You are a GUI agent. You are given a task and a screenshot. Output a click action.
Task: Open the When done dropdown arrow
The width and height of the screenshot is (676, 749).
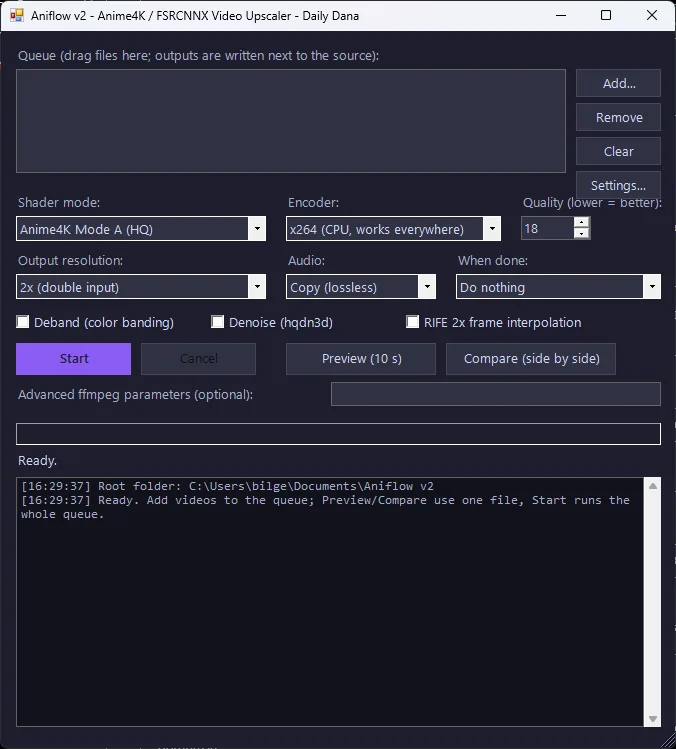click(652, 287)
